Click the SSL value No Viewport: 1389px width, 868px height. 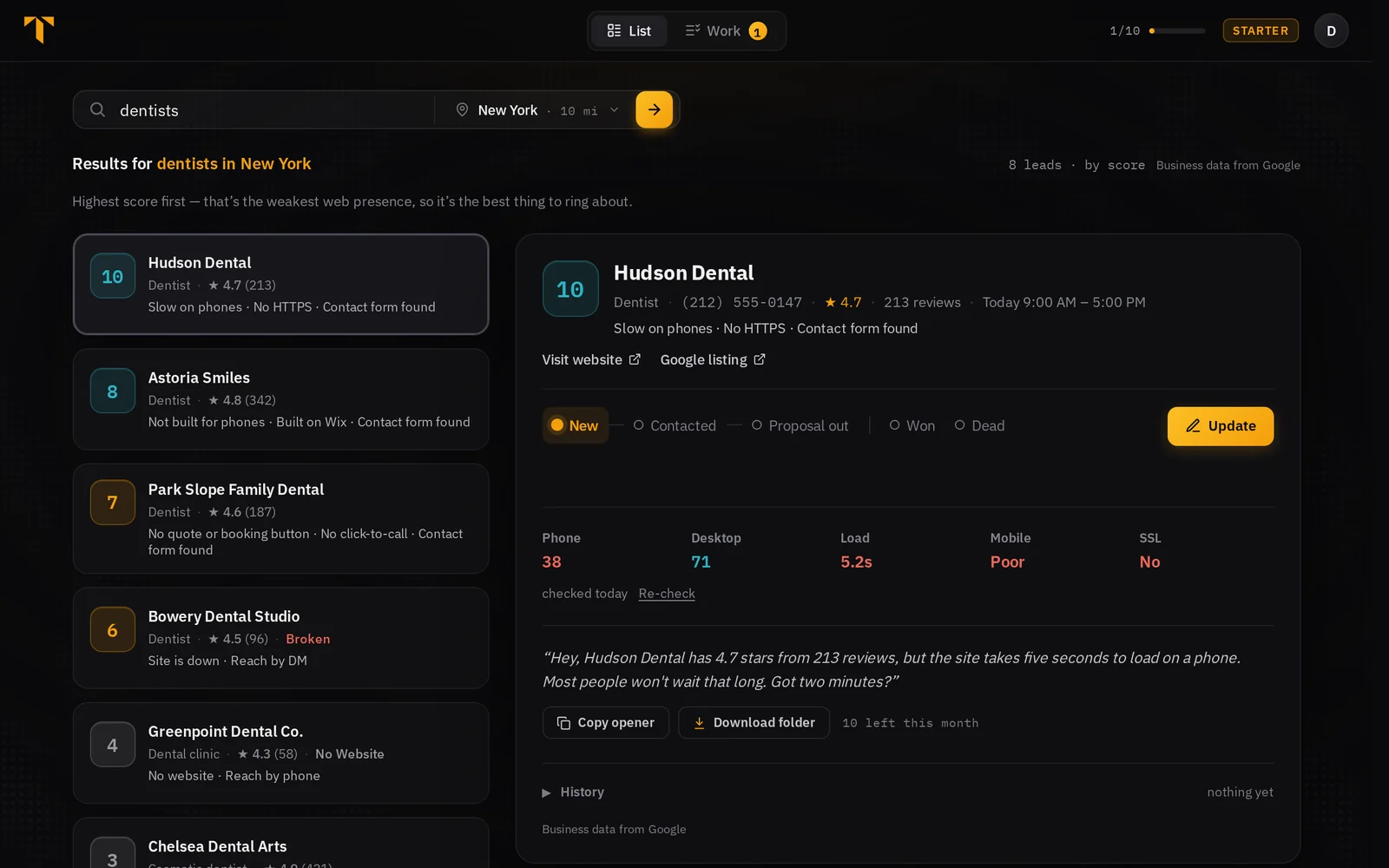tap(1150, 562)
